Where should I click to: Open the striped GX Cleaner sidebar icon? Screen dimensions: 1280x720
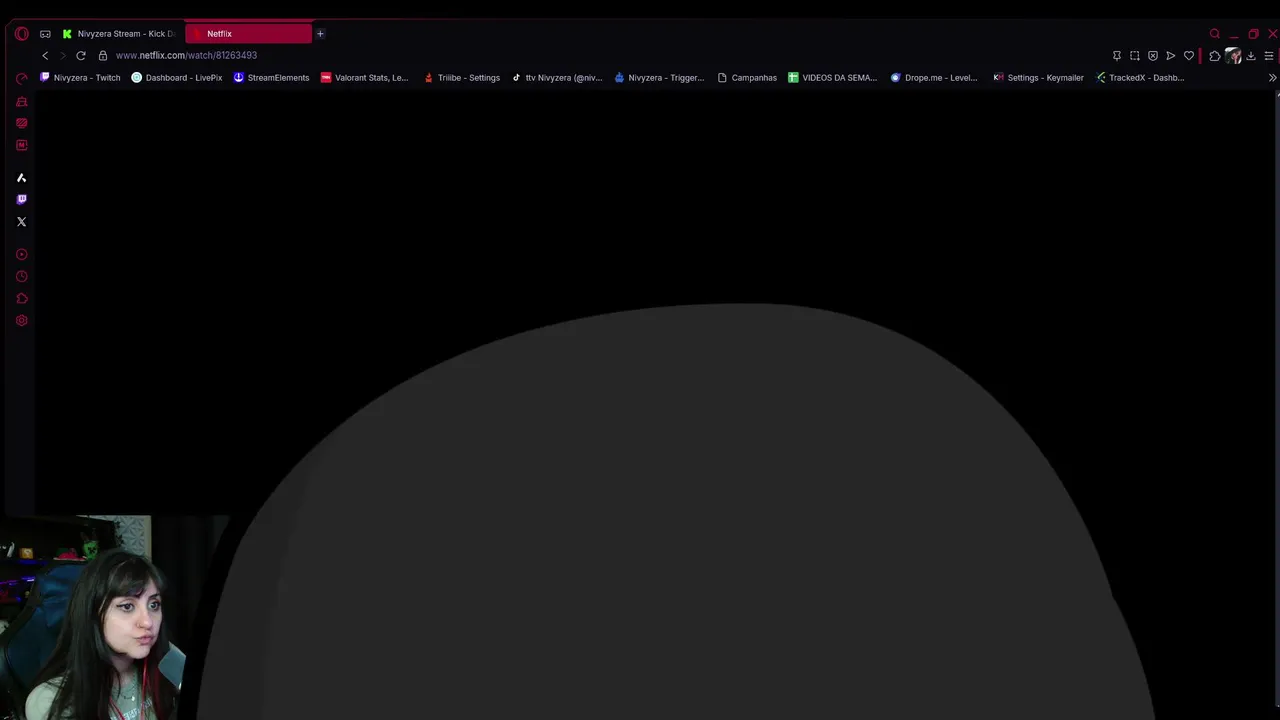pyautogui.click(x=21, y=123)
